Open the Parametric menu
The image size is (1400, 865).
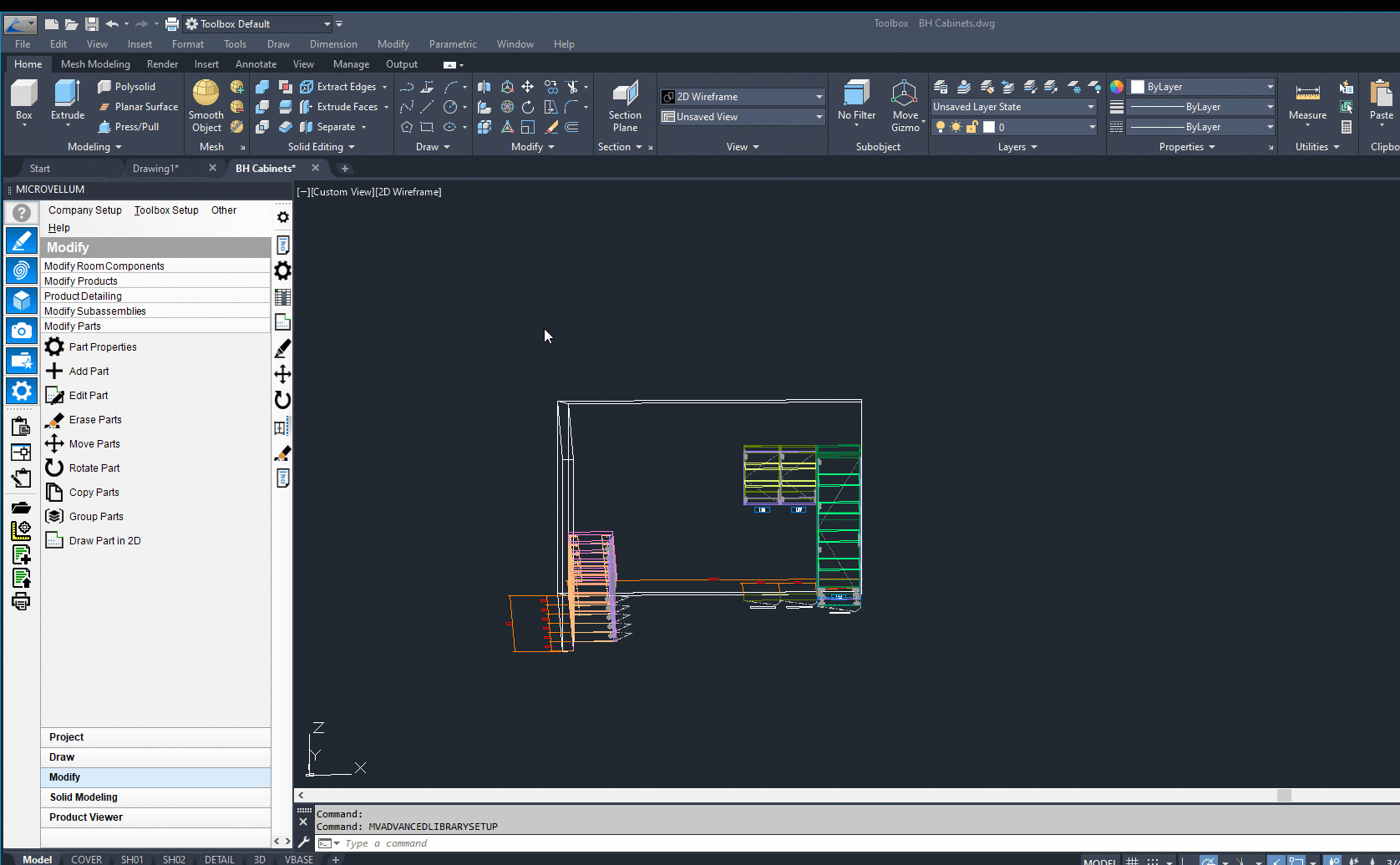453,44
